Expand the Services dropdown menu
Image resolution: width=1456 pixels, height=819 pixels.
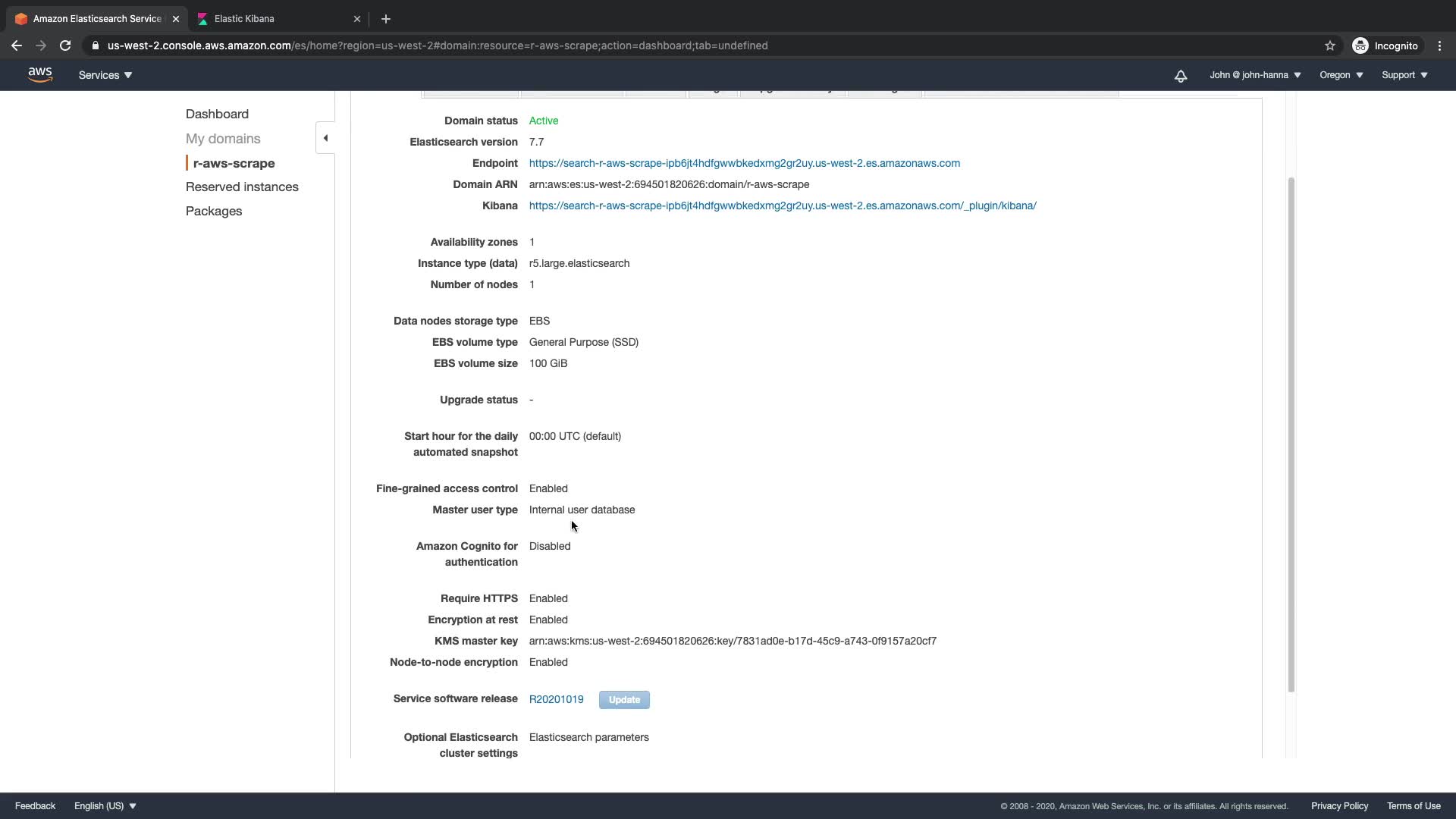point(105,75)
